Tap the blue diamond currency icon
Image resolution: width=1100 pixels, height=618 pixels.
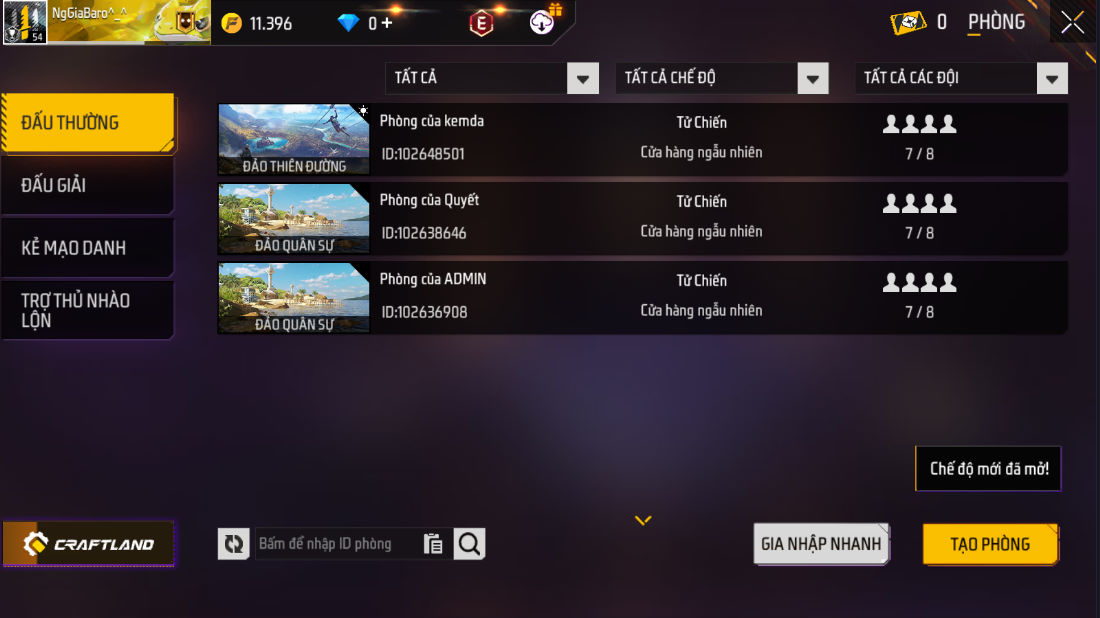(348, 23)
